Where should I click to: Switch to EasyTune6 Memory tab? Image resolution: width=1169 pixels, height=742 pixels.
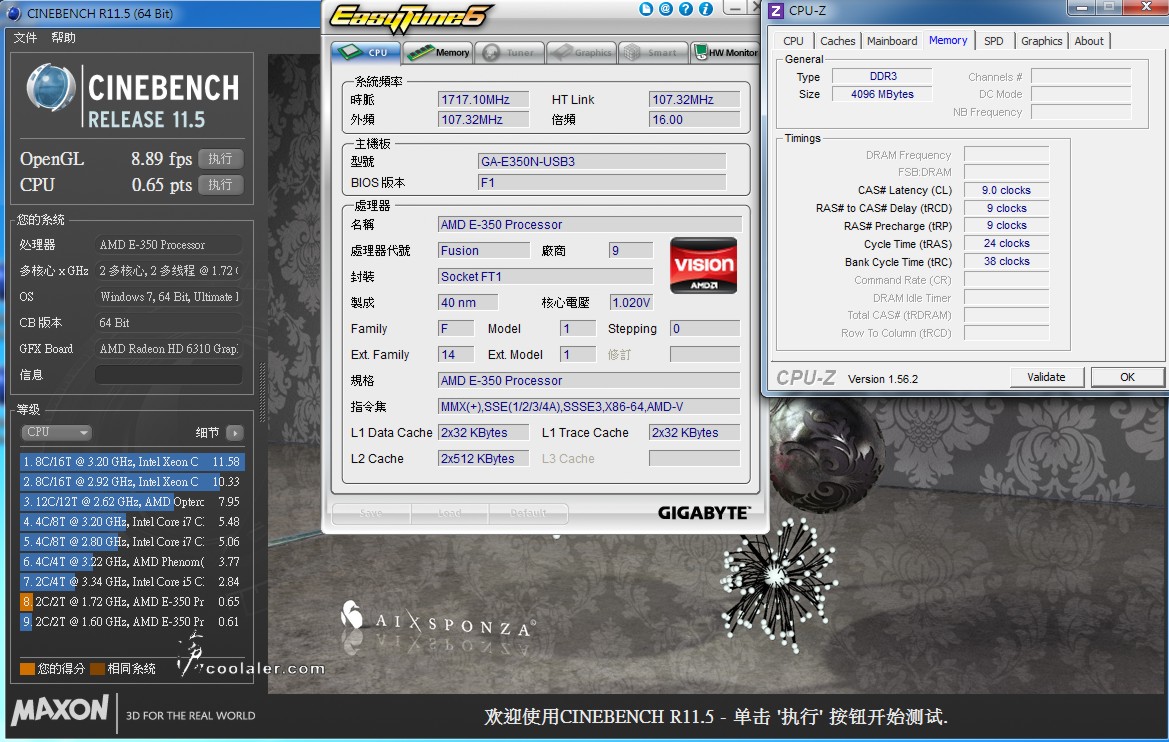tap(438, 52)
